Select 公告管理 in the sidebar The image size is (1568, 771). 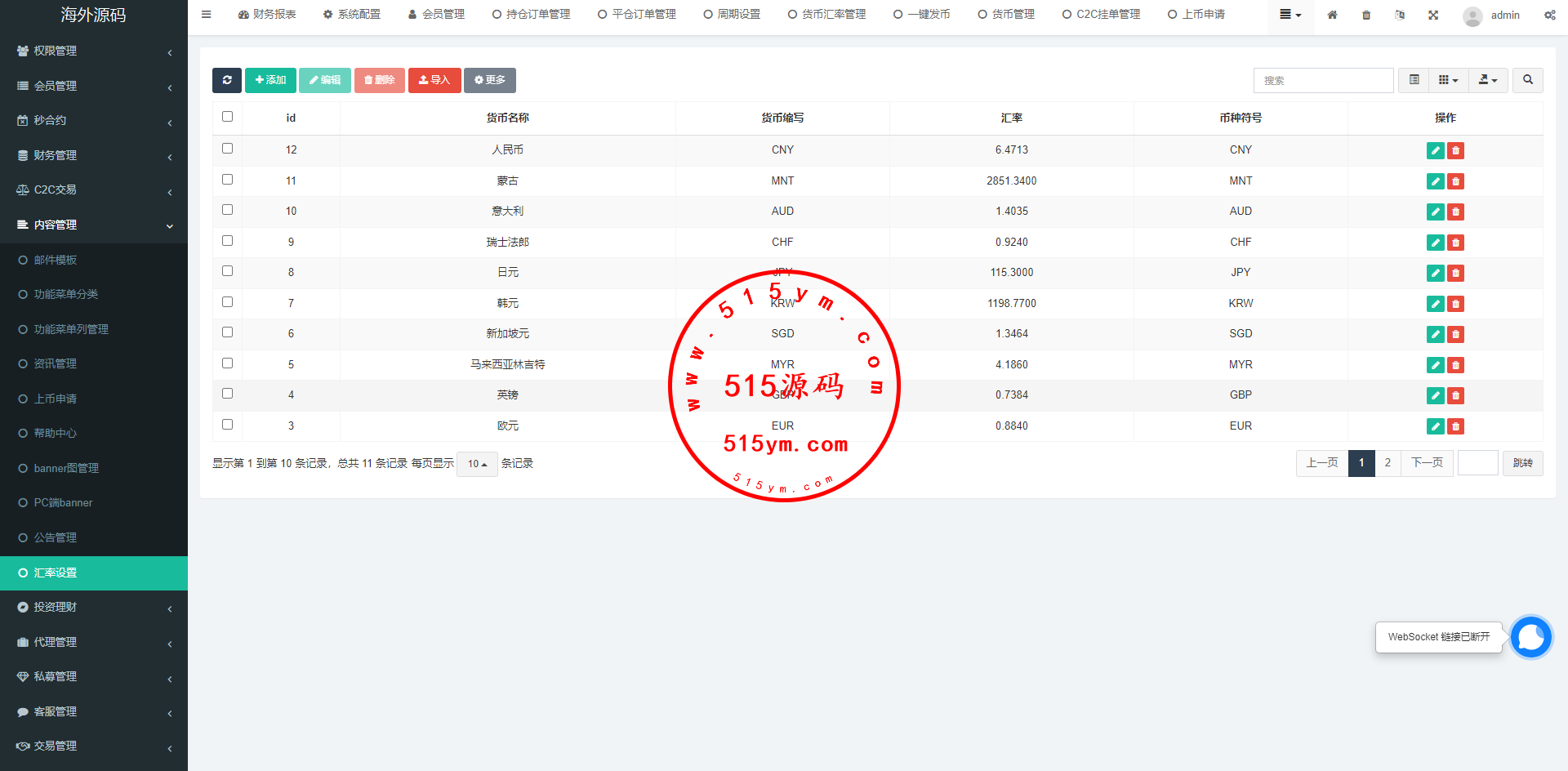coord(56,537)
